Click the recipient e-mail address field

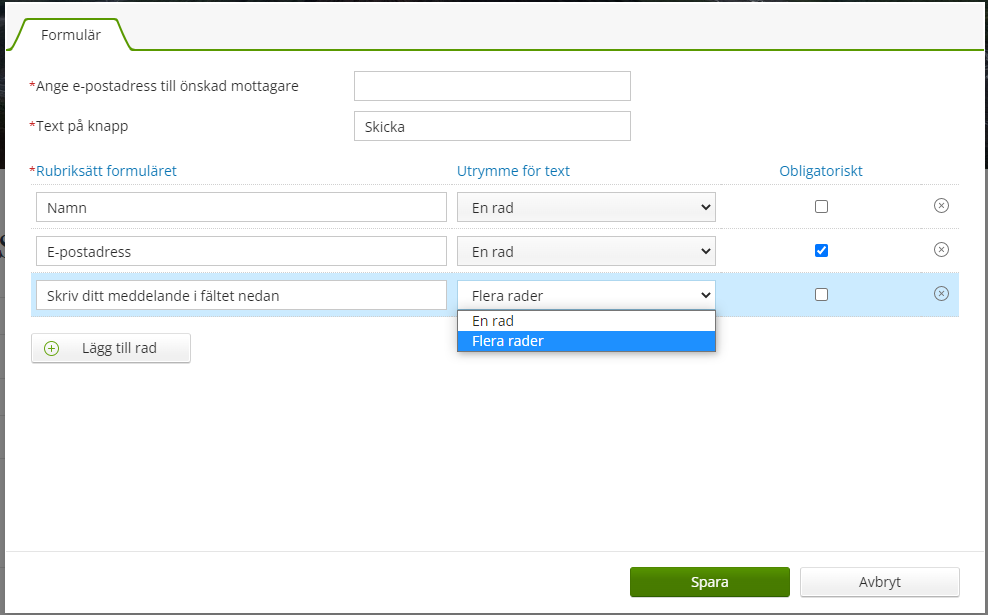click(x=492, y=86)
